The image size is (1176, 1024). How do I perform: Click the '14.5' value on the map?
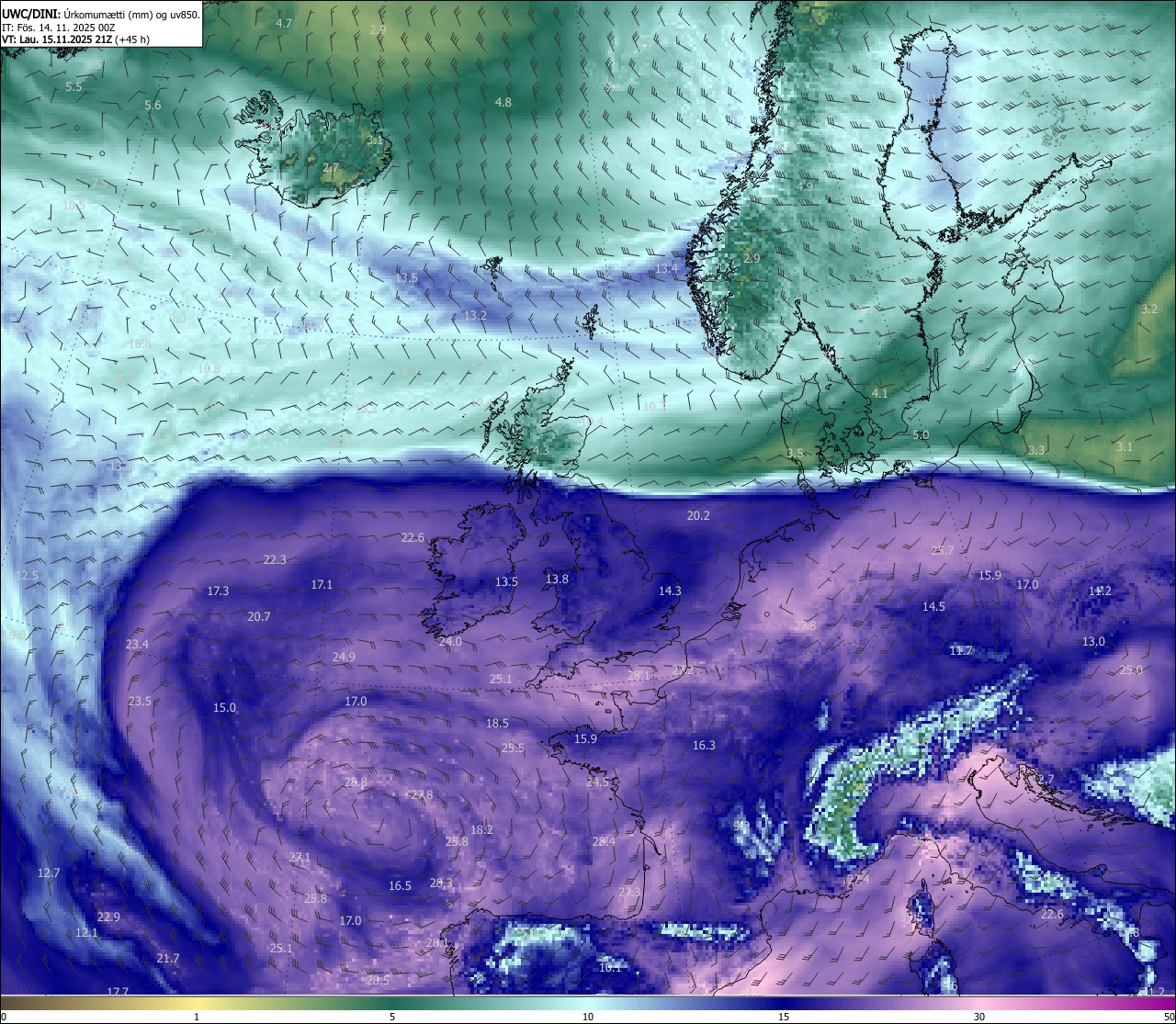pos(933,607)
